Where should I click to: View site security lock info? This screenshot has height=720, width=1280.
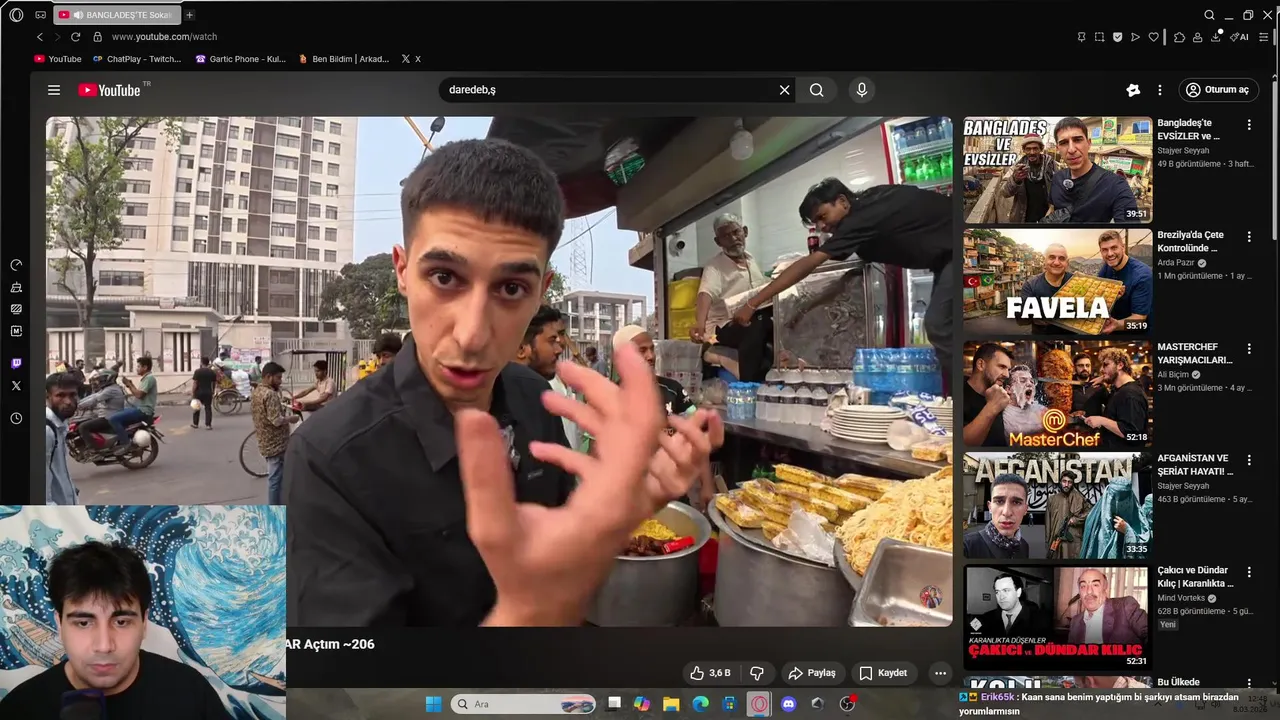[x=97, y=37]
